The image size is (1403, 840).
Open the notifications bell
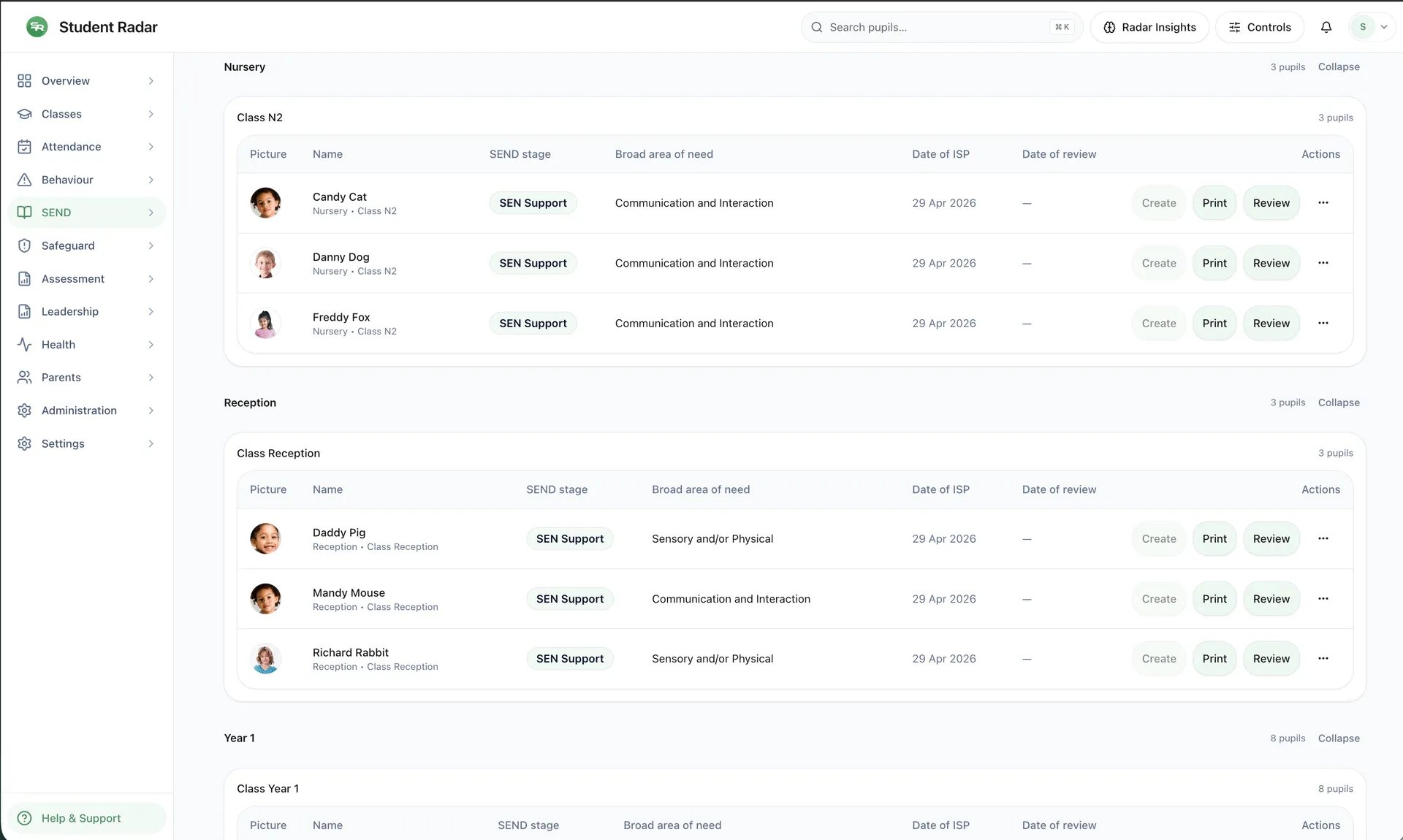click(1326, 27)
